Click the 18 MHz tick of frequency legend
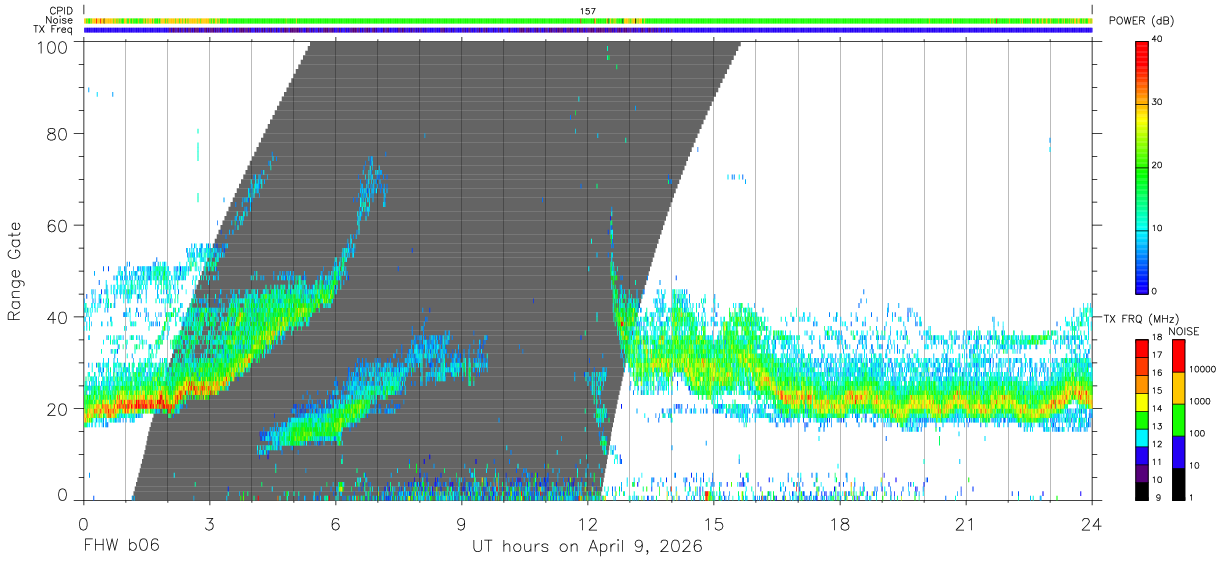Image resolution: width=1228 pixels, height=567 pixels. click(x=1159, y=339)
